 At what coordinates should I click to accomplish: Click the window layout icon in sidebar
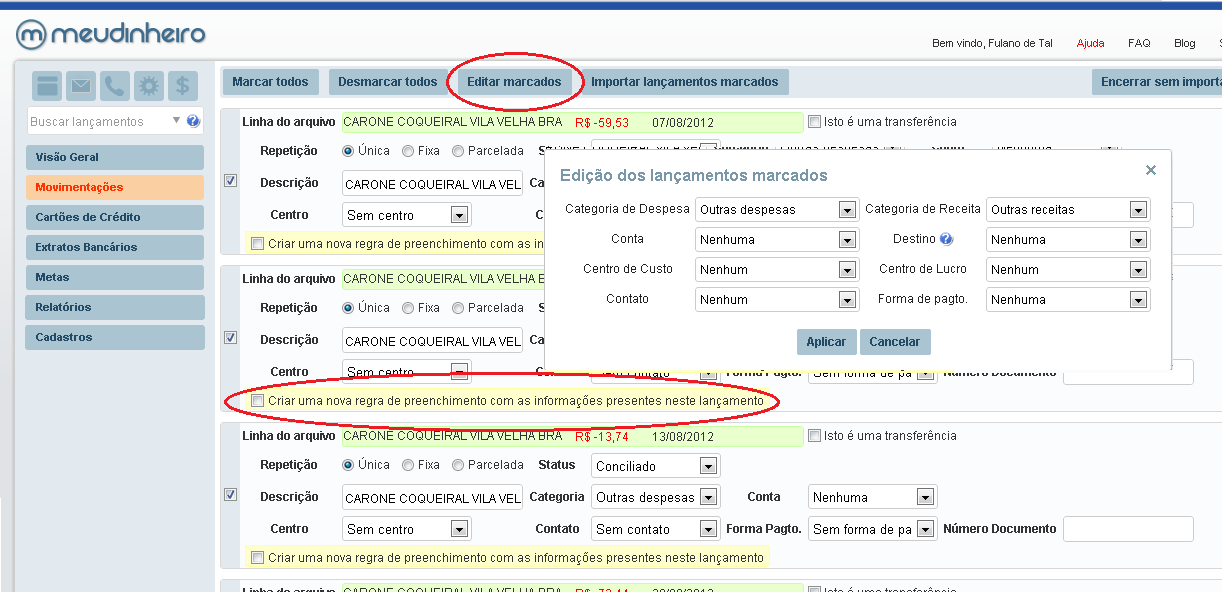(x=48, y=87)
